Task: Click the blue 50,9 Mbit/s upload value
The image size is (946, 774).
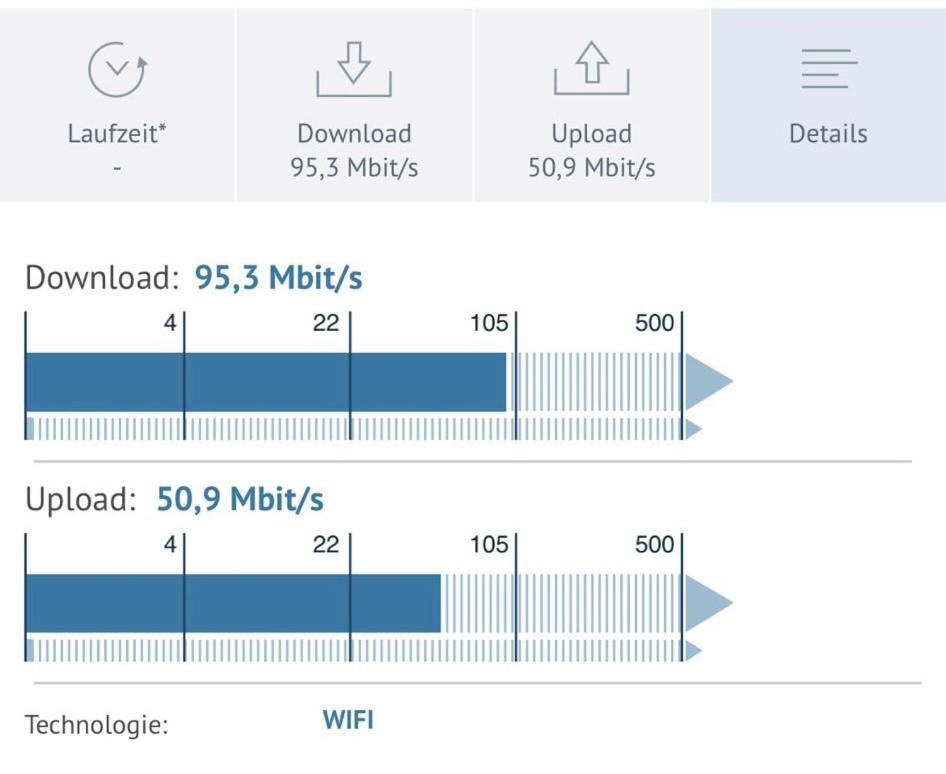Action: point(240,500)
